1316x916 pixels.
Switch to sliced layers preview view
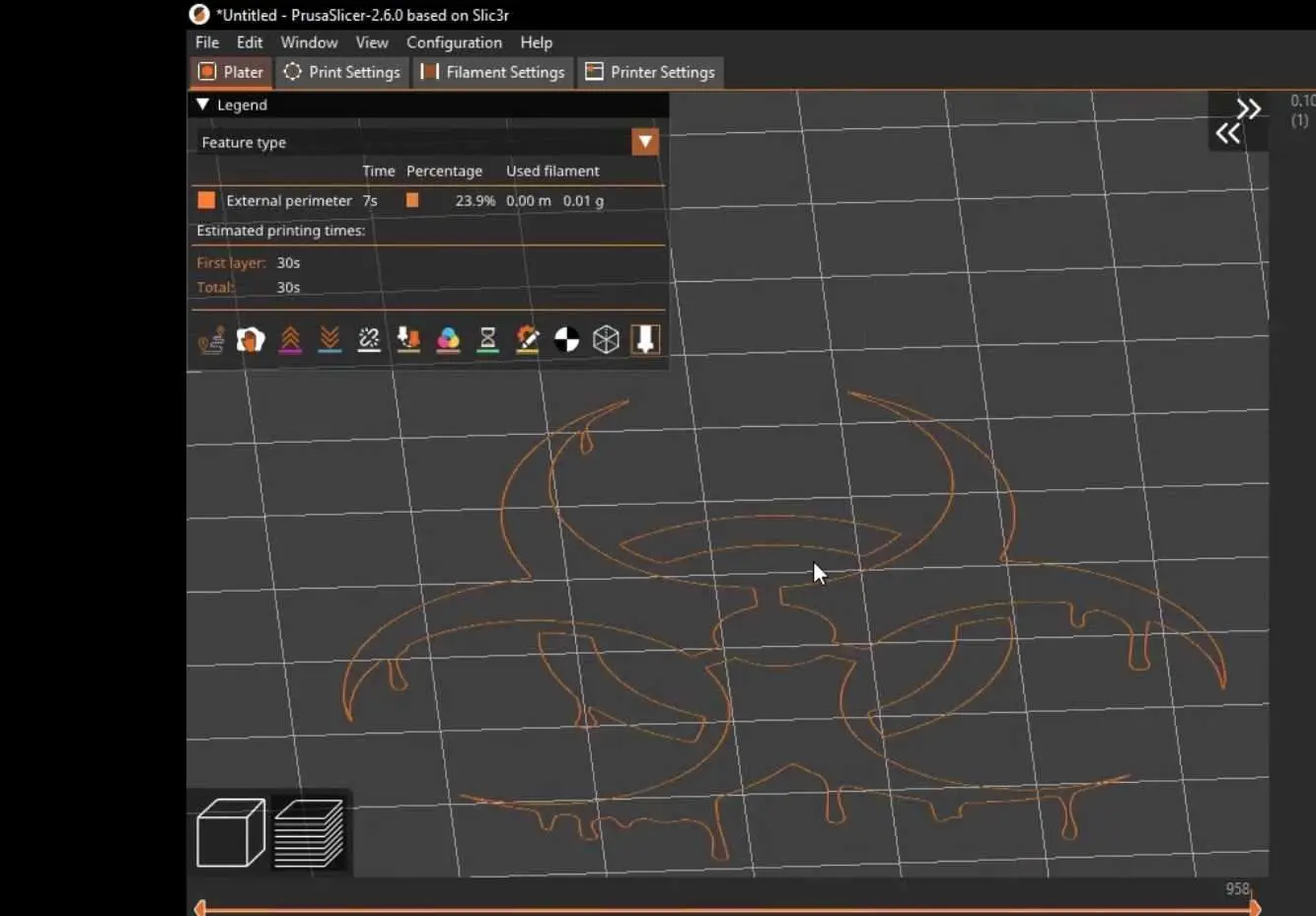tap(309, 833)
